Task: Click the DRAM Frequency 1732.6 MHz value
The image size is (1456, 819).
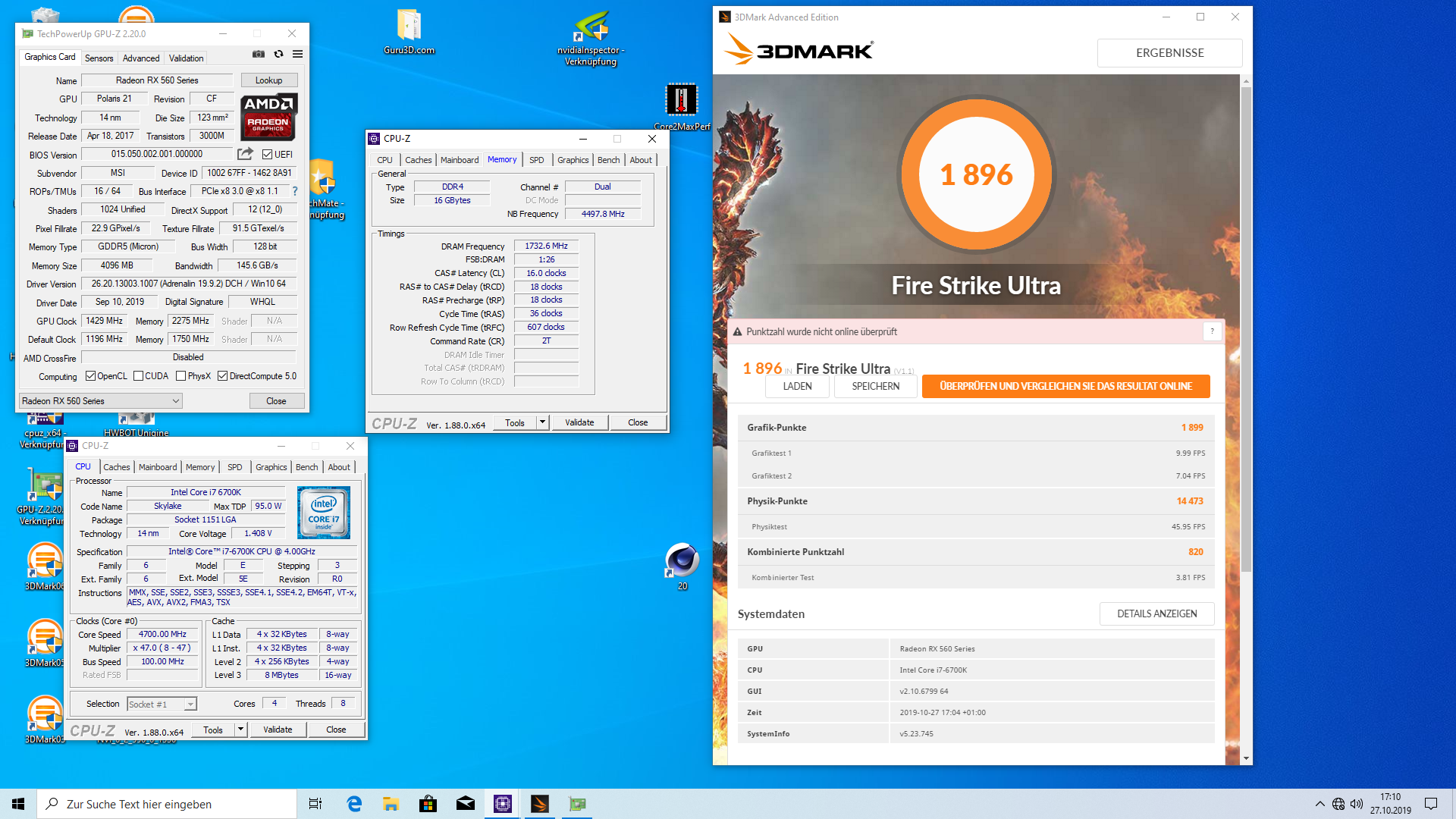Action: click(x=546, y=246)
